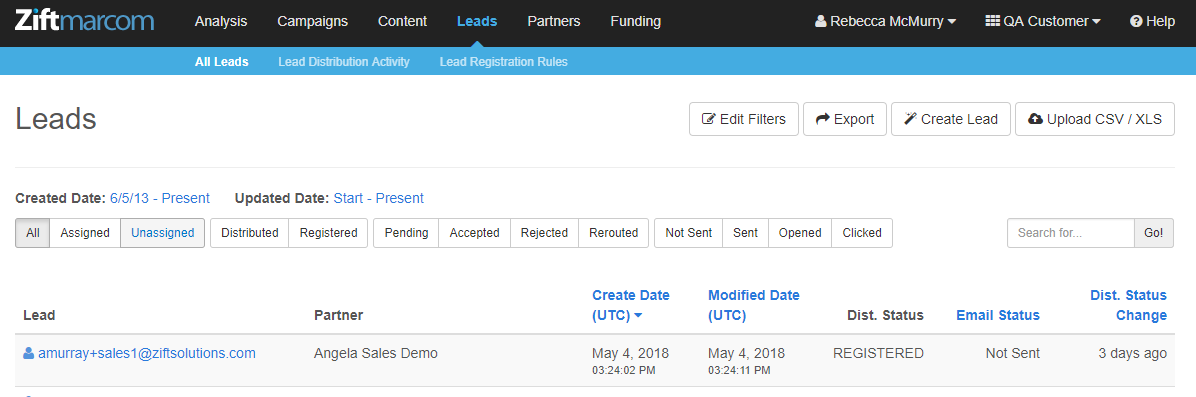Toggle the Not Sent filter
The height and width of the screenshot is (397, 1196).
coord(688,233)
